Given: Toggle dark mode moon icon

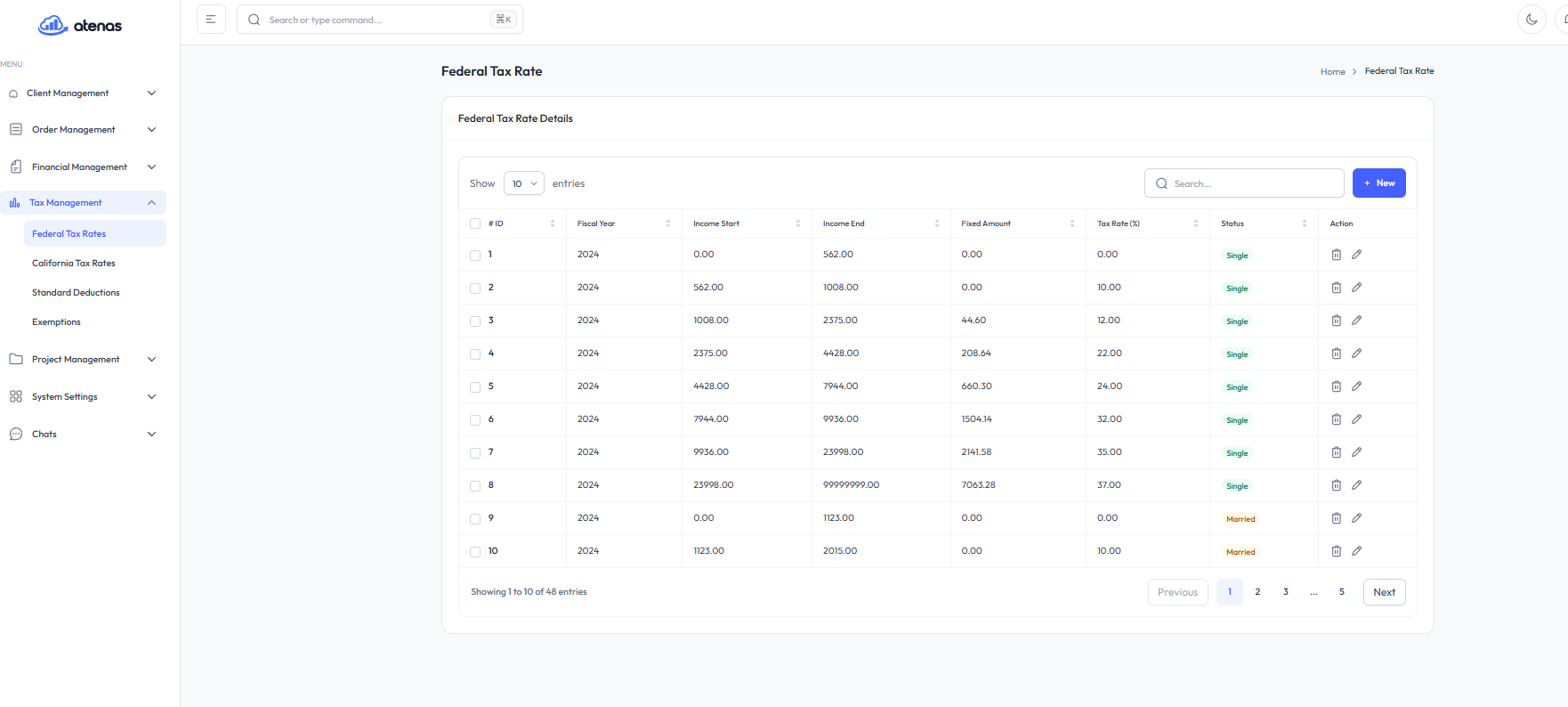Looking at the screenshot, I should point(1531,20).
